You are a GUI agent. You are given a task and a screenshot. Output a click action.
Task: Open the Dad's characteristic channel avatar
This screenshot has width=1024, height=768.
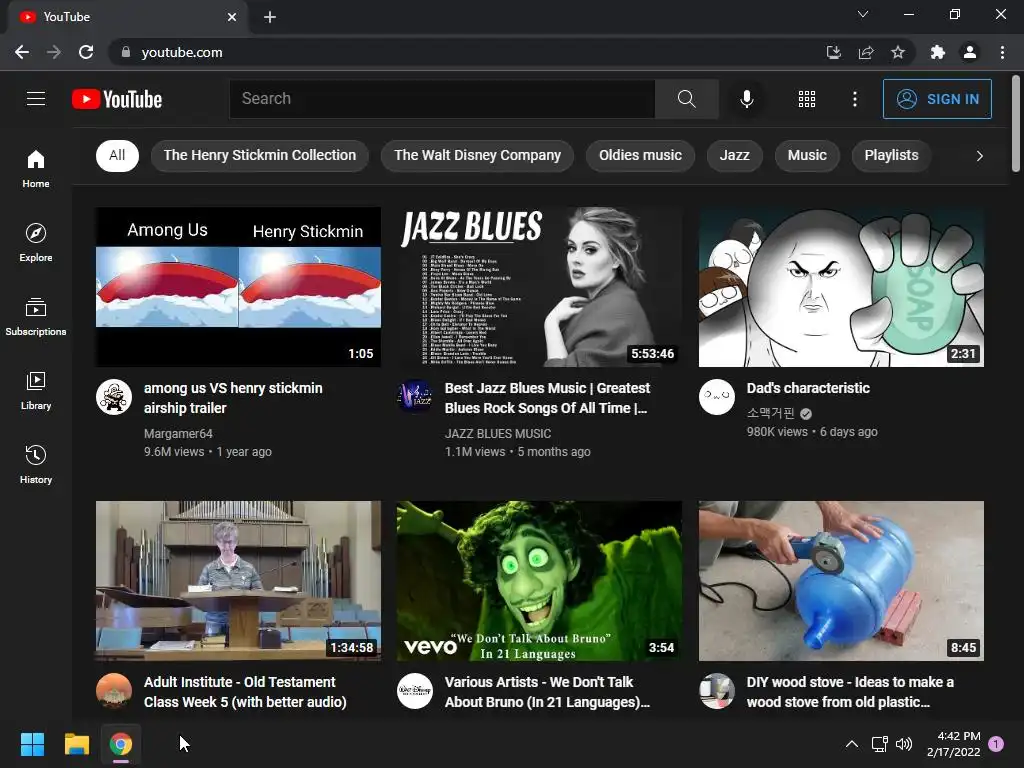(x=716, y=397)
